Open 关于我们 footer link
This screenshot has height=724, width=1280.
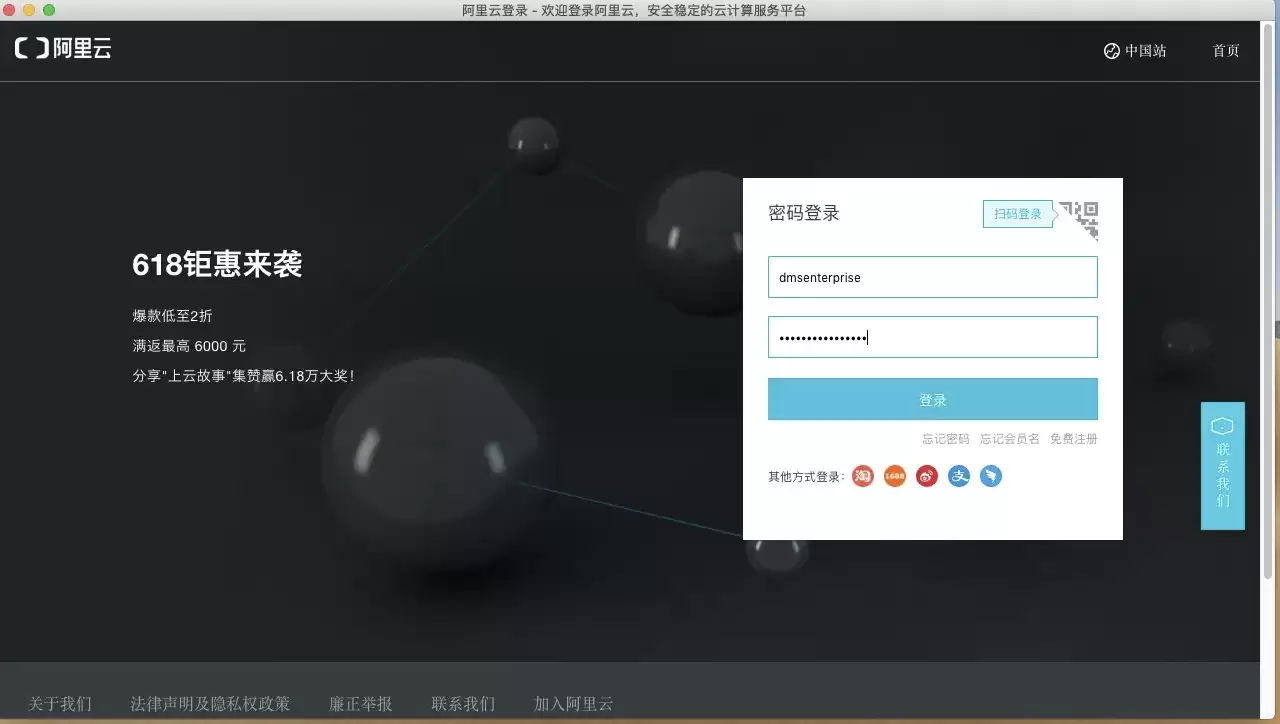pyautogui.click(x=60, y=704)
